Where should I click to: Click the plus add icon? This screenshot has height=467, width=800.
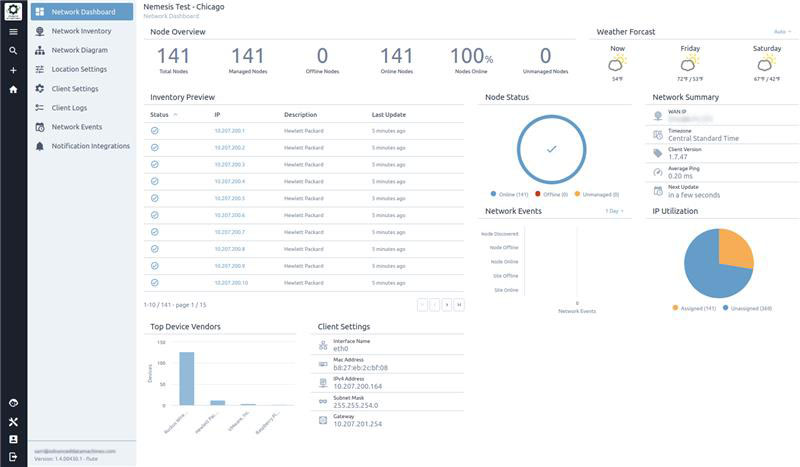pos(13,70)
